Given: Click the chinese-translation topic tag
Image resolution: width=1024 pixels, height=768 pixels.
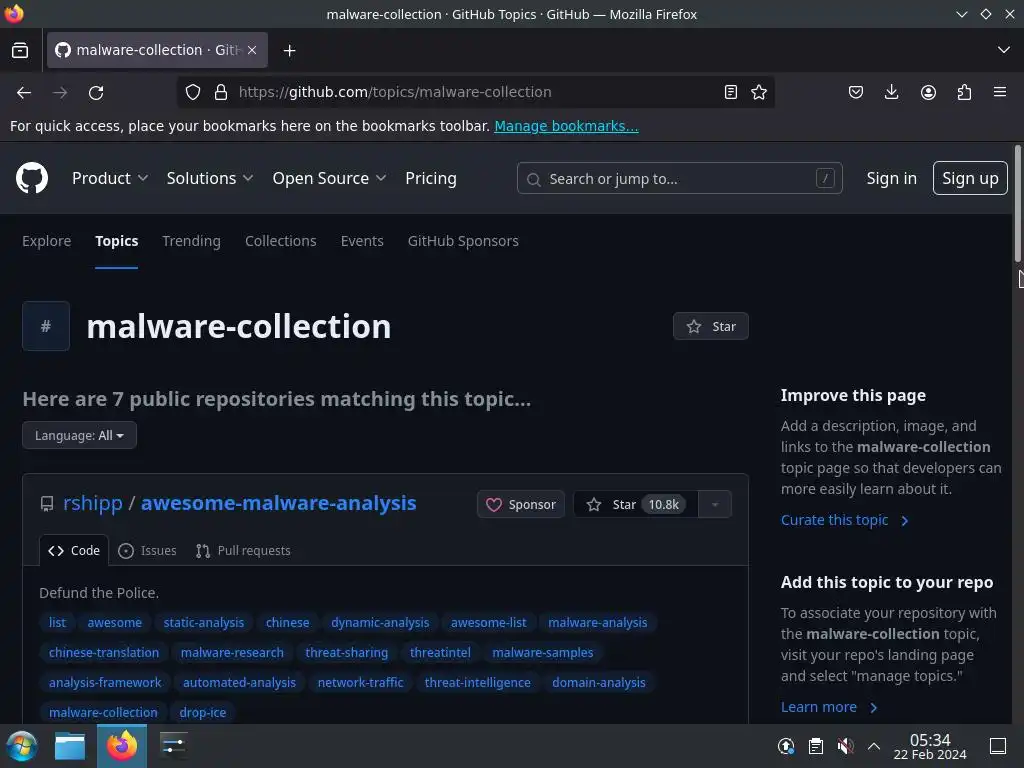Looking at the screenshot, I should pos(104,652).
